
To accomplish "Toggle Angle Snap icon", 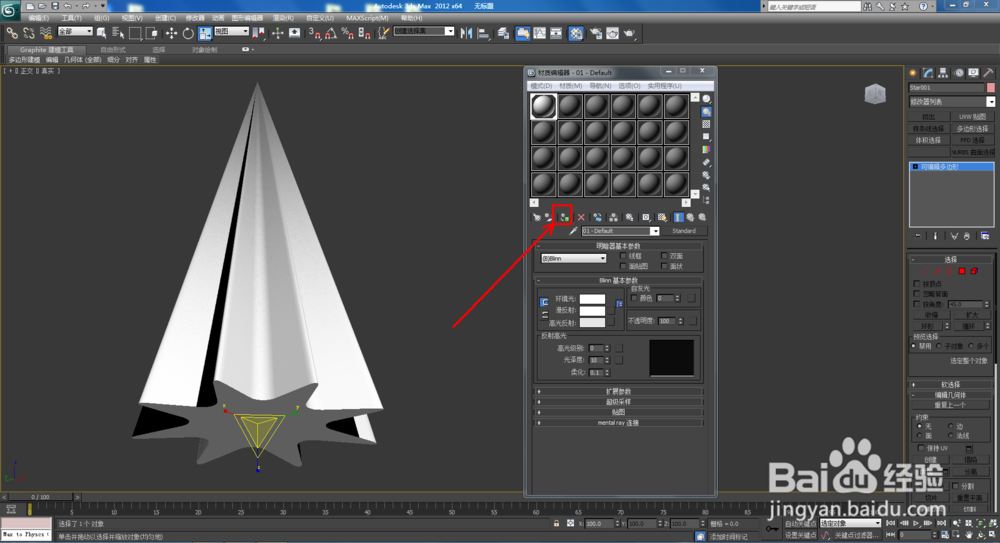I will (330, 33).
